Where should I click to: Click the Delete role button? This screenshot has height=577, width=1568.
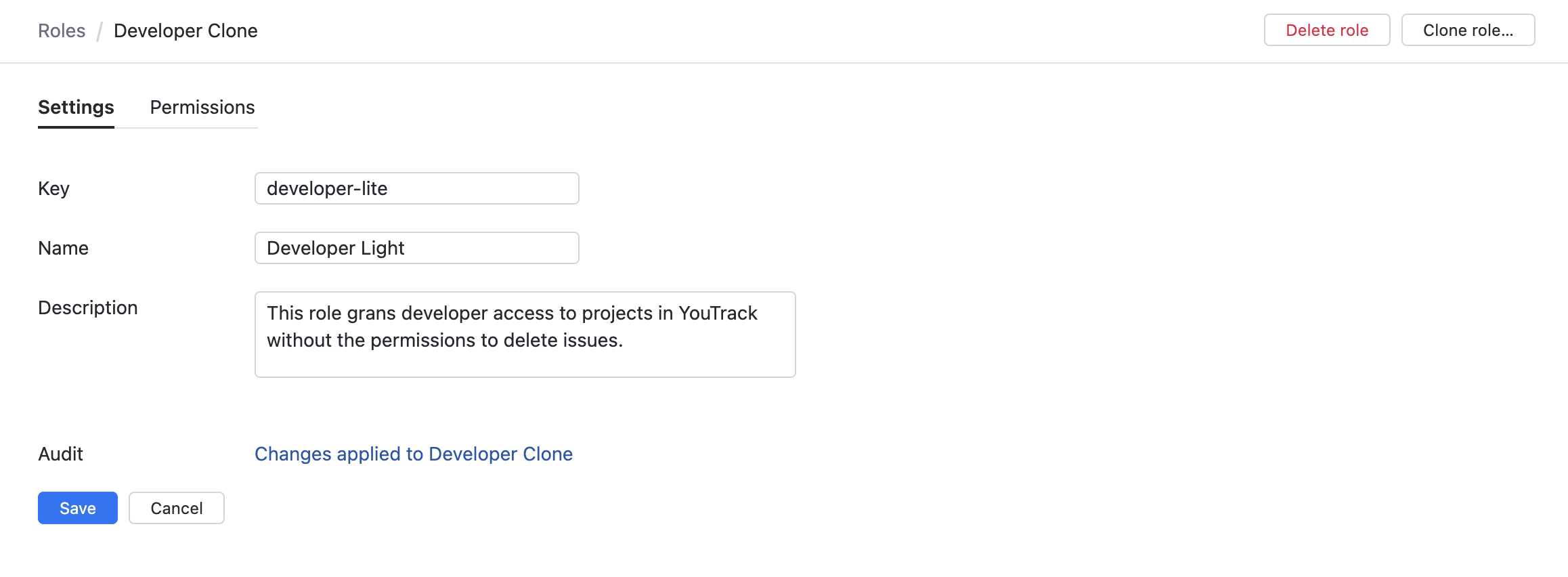pyautogui.click(x=1326, y=30)
